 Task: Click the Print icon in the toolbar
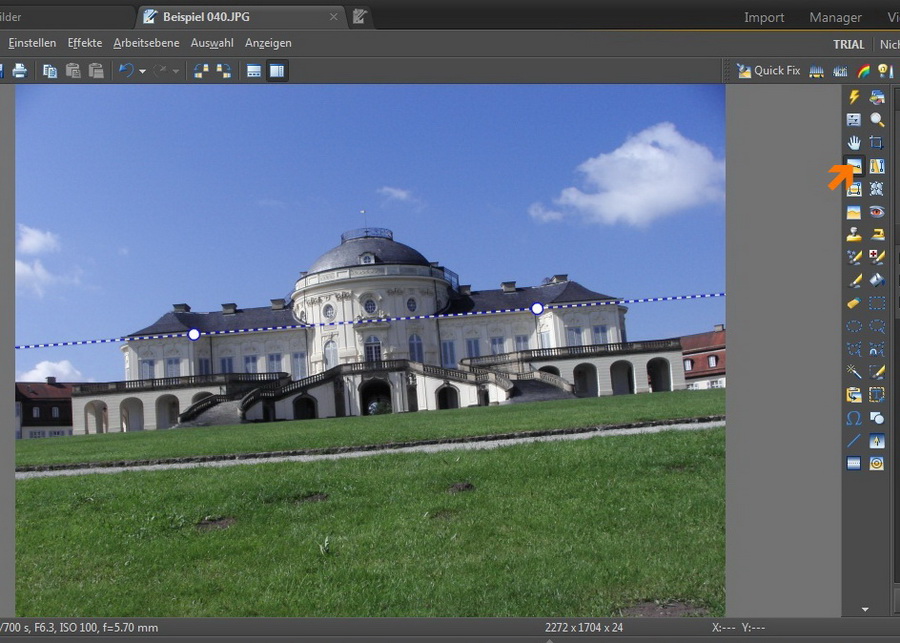[x=20, y=71]
